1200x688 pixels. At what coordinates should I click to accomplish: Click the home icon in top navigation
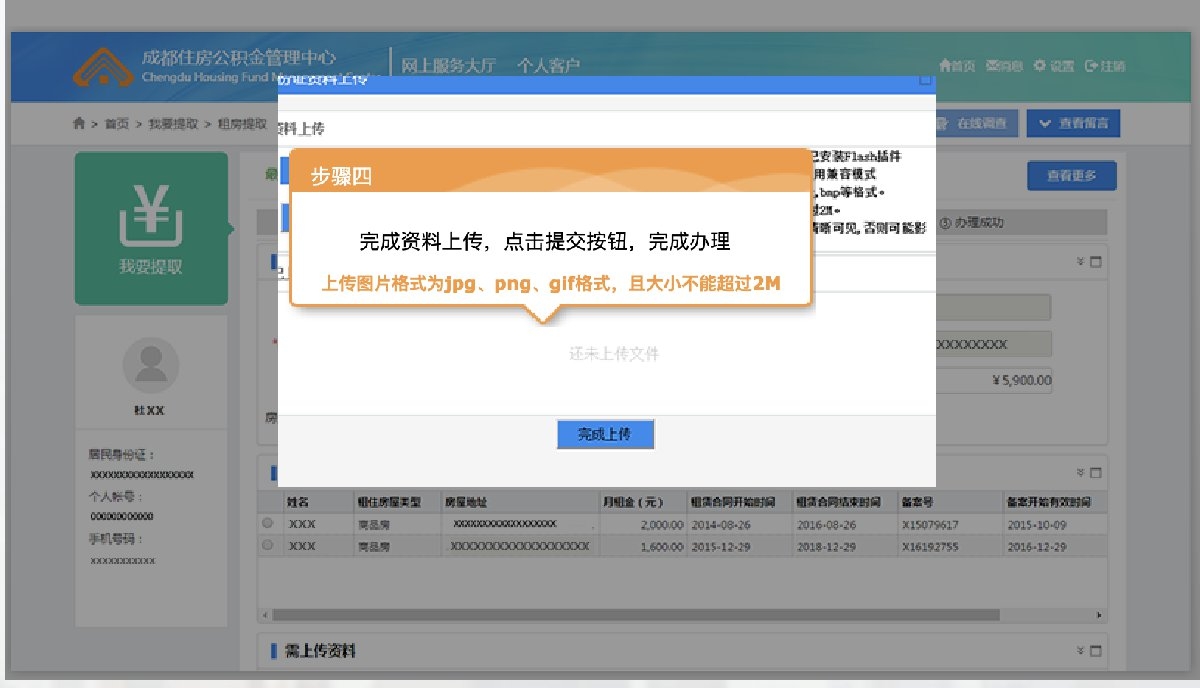click(x=946, y=64)
